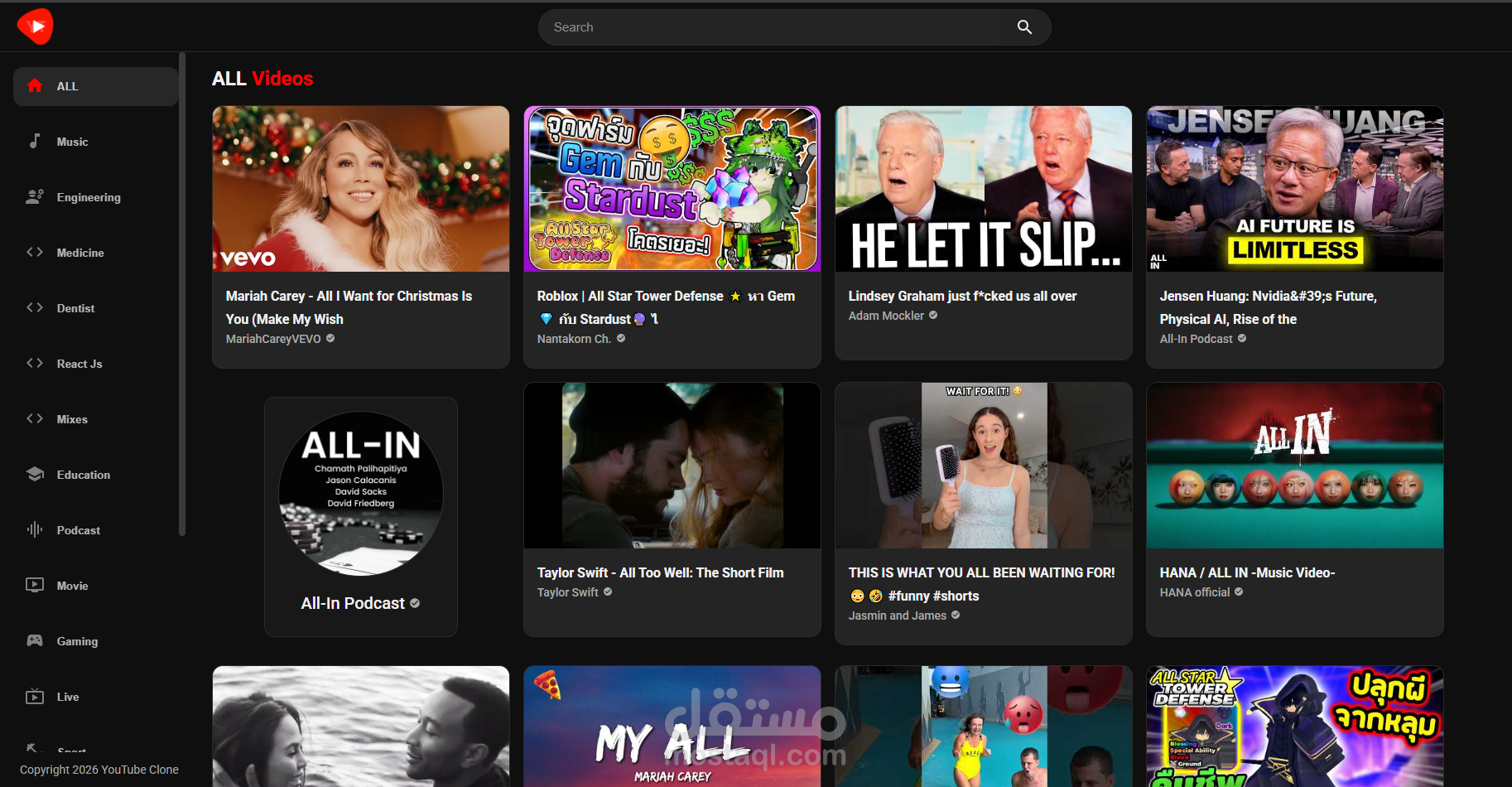Viewport: 1512px width, 787px height.
Task: Open HE LET IT SLIP thumbnail
Action: coord(984,189)
